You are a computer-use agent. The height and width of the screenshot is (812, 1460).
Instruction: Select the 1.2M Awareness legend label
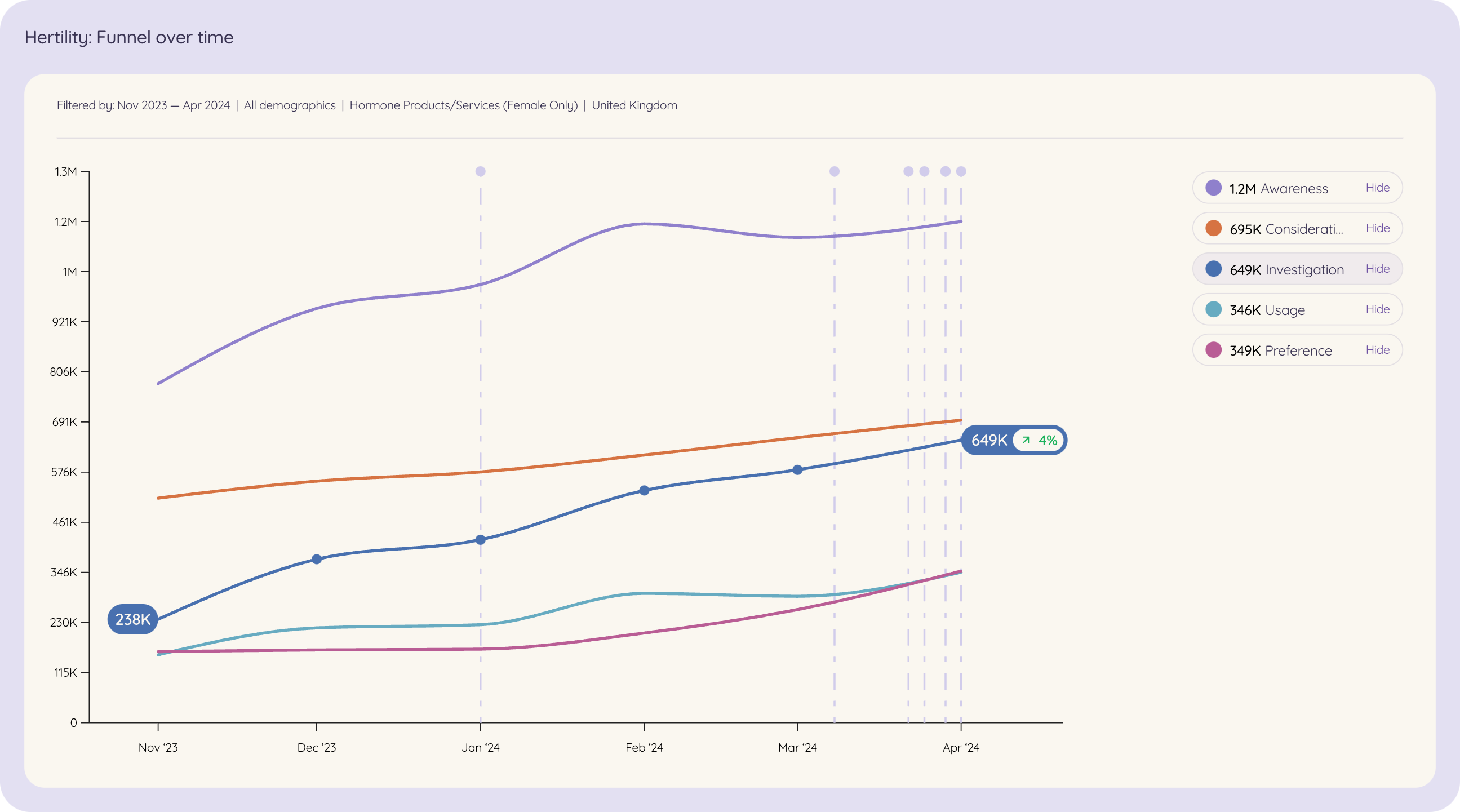point(1279,189)
